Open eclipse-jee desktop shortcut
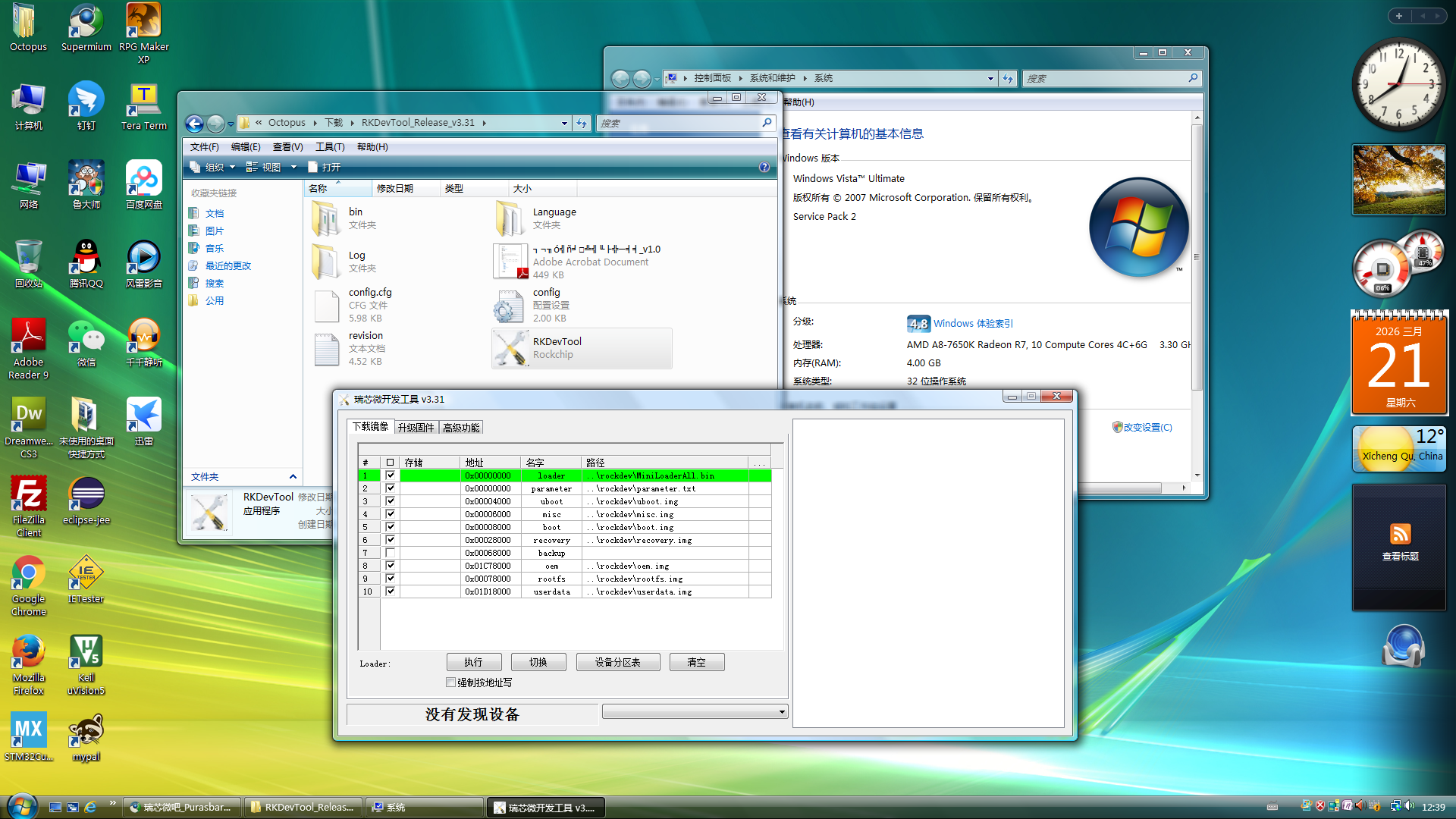The height and width of the screenshot is (819, 1456). coord(86,494)
